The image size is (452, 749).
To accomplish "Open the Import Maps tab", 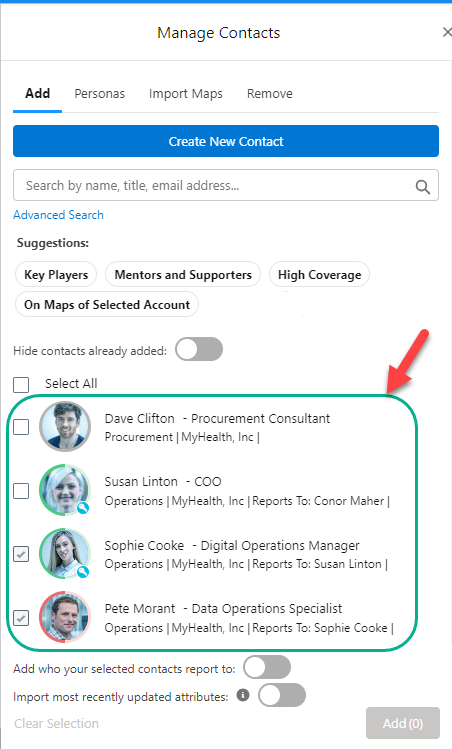I will tap(186, 94).
